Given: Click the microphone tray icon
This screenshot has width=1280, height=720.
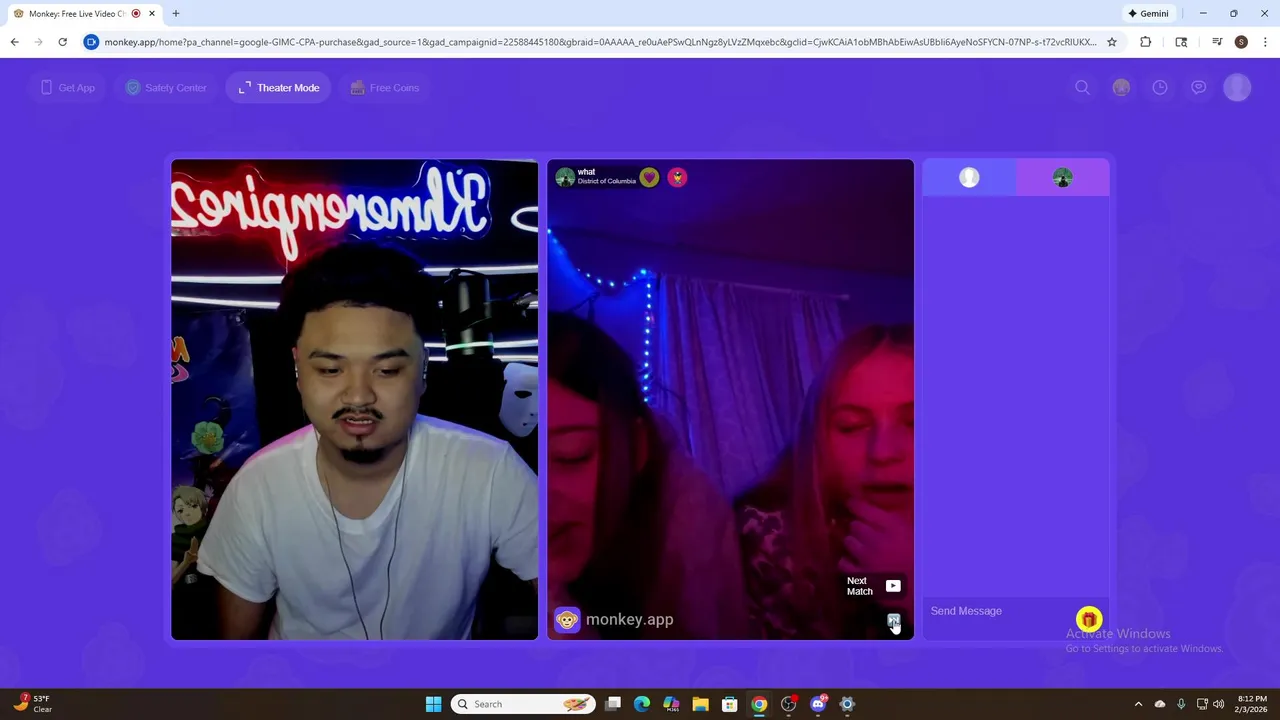Looking at the screenshot, I should (1181, 704).
